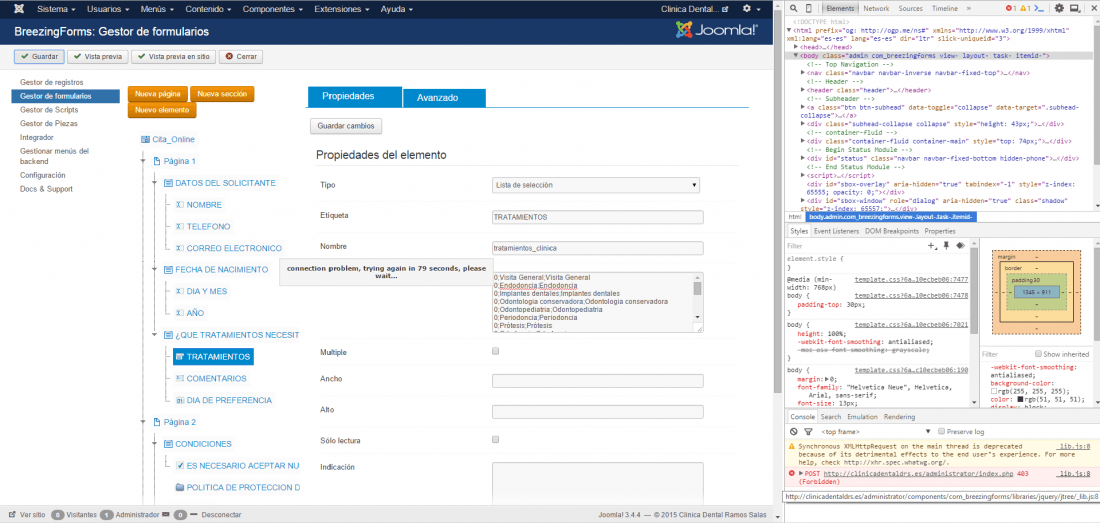Switch to the Event Listeners tab in DevTools

tap(836, 231)
